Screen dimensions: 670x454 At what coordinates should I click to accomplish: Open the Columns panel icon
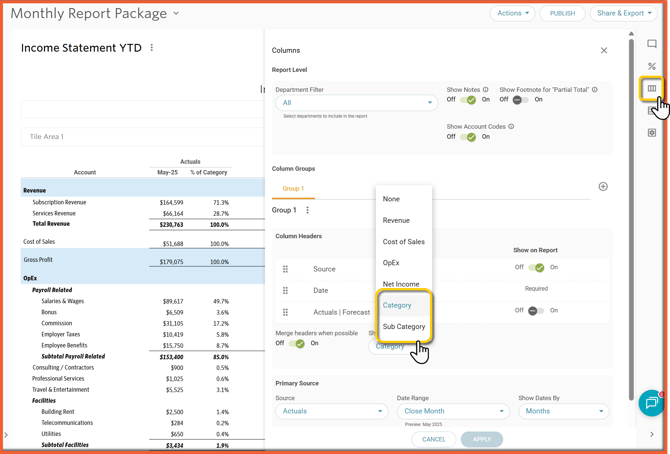652,89
